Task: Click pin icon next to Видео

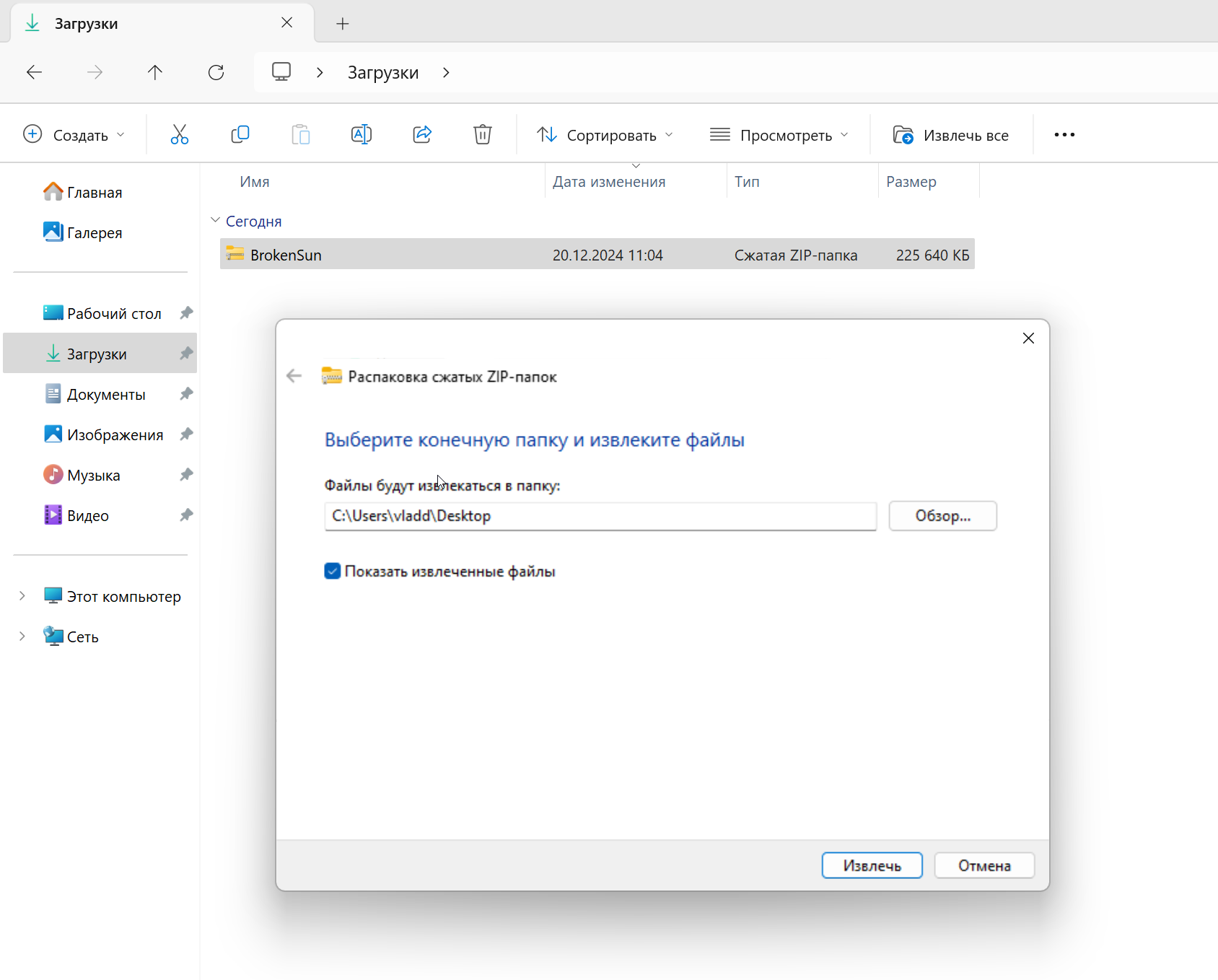Action: [x=186, y=515]
